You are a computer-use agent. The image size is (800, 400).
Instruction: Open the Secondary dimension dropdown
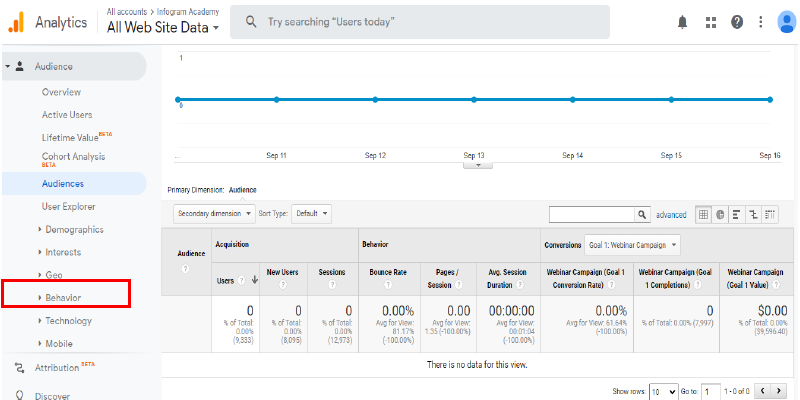tap(214, 214)
